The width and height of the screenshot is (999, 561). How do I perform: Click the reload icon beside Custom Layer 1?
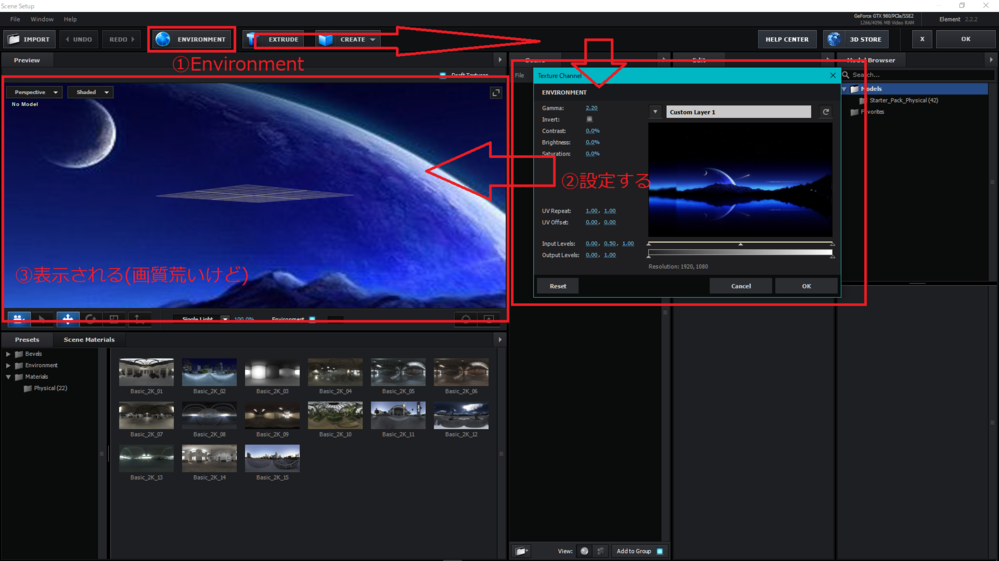[825, 112]
